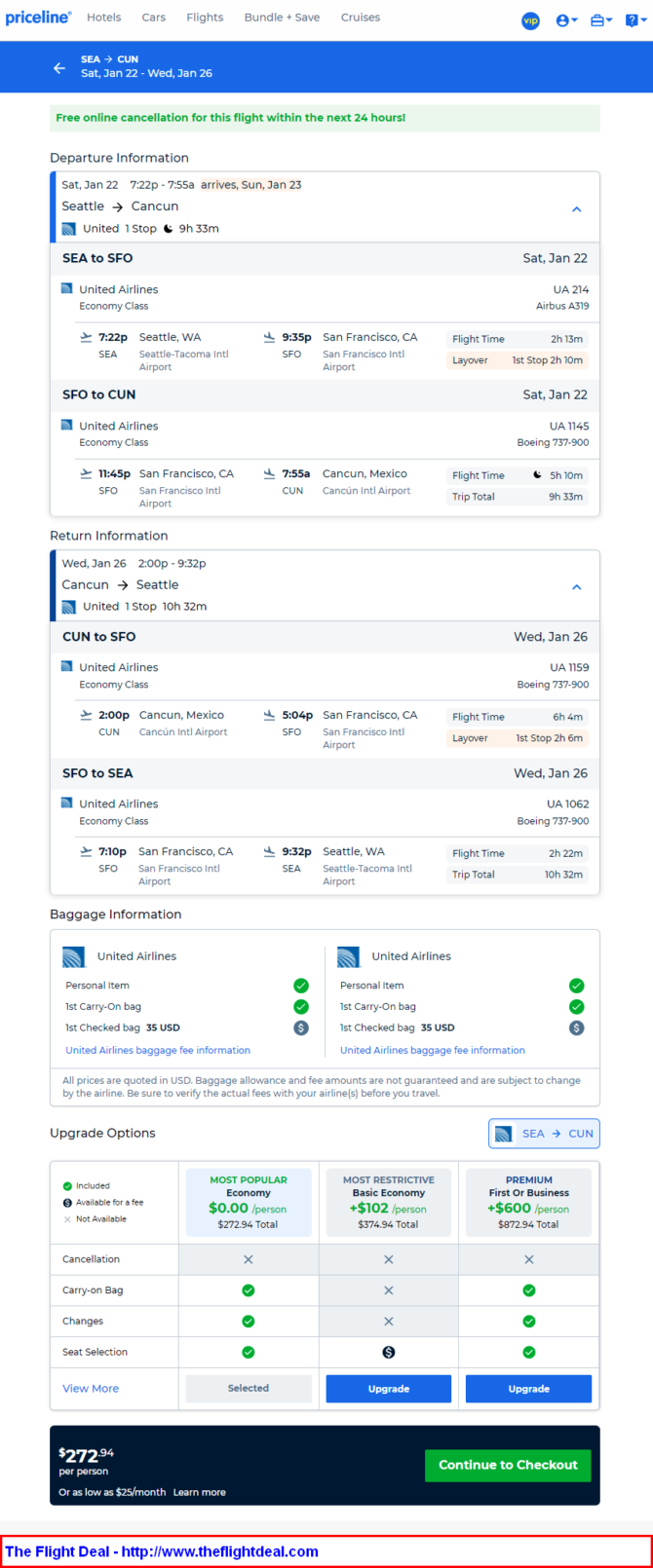Click right column Carry-On bag green checkmark

[577, 1007]
